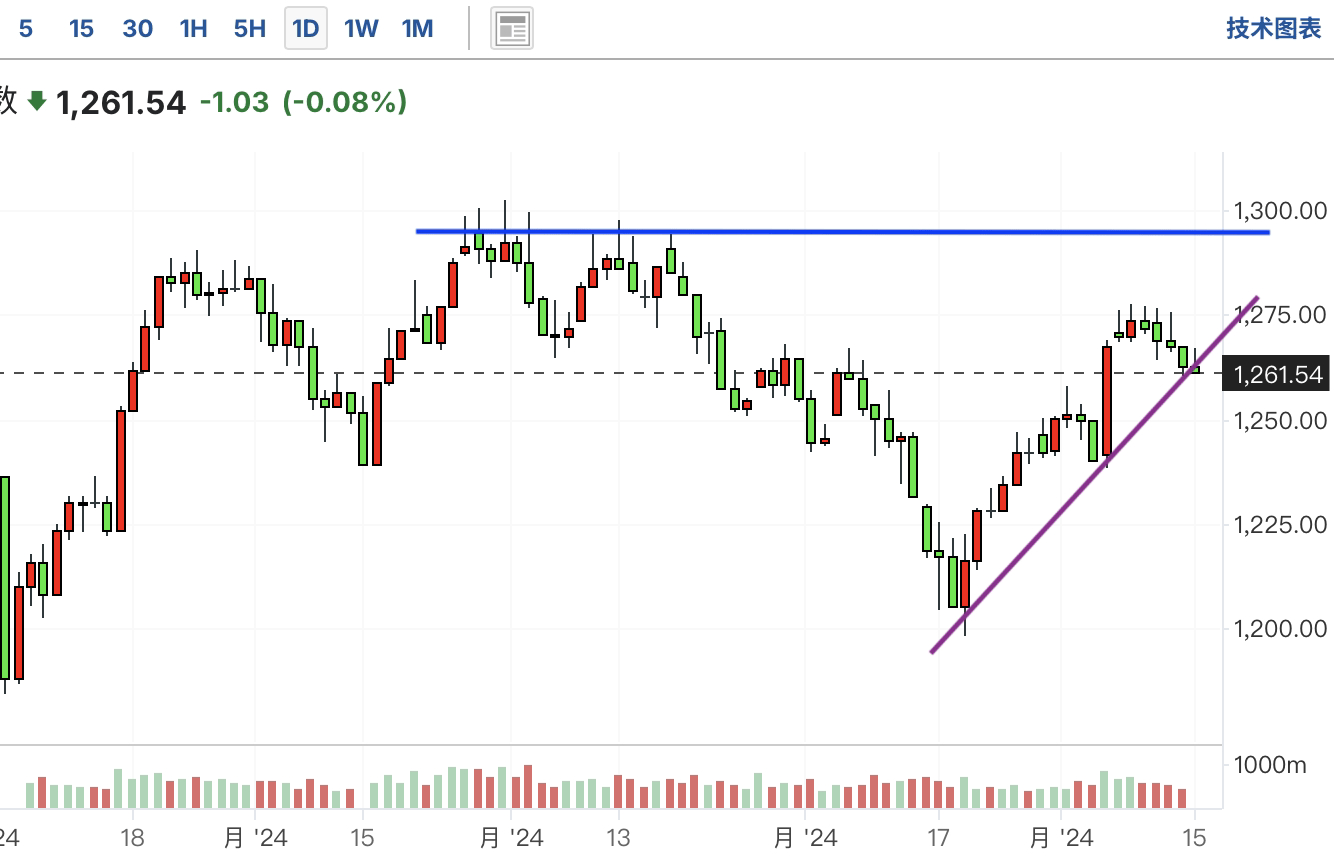Click the 1,250.00 price axis label
Viewport: 1334px width, 852px height.
tap(1281, 420)
